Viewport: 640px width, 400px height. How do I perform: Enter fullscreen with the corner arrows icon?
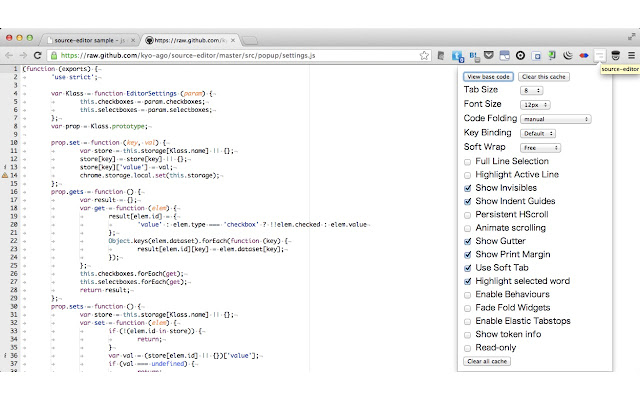[631, 37]
